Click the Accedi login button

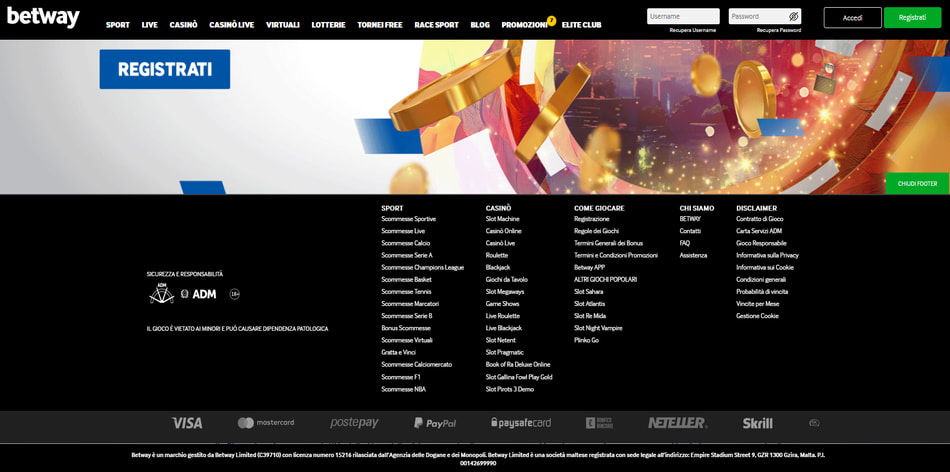852,18
